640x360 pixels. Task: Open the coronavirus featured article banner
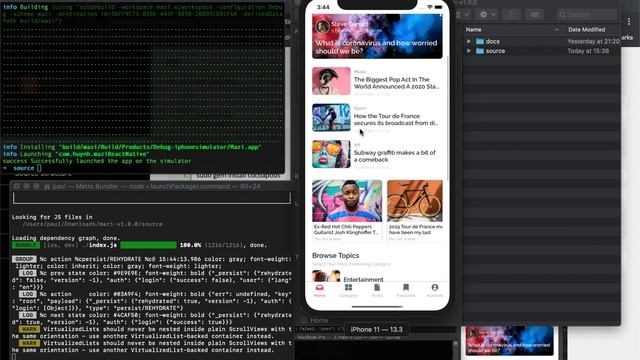[x=377, y=36]
